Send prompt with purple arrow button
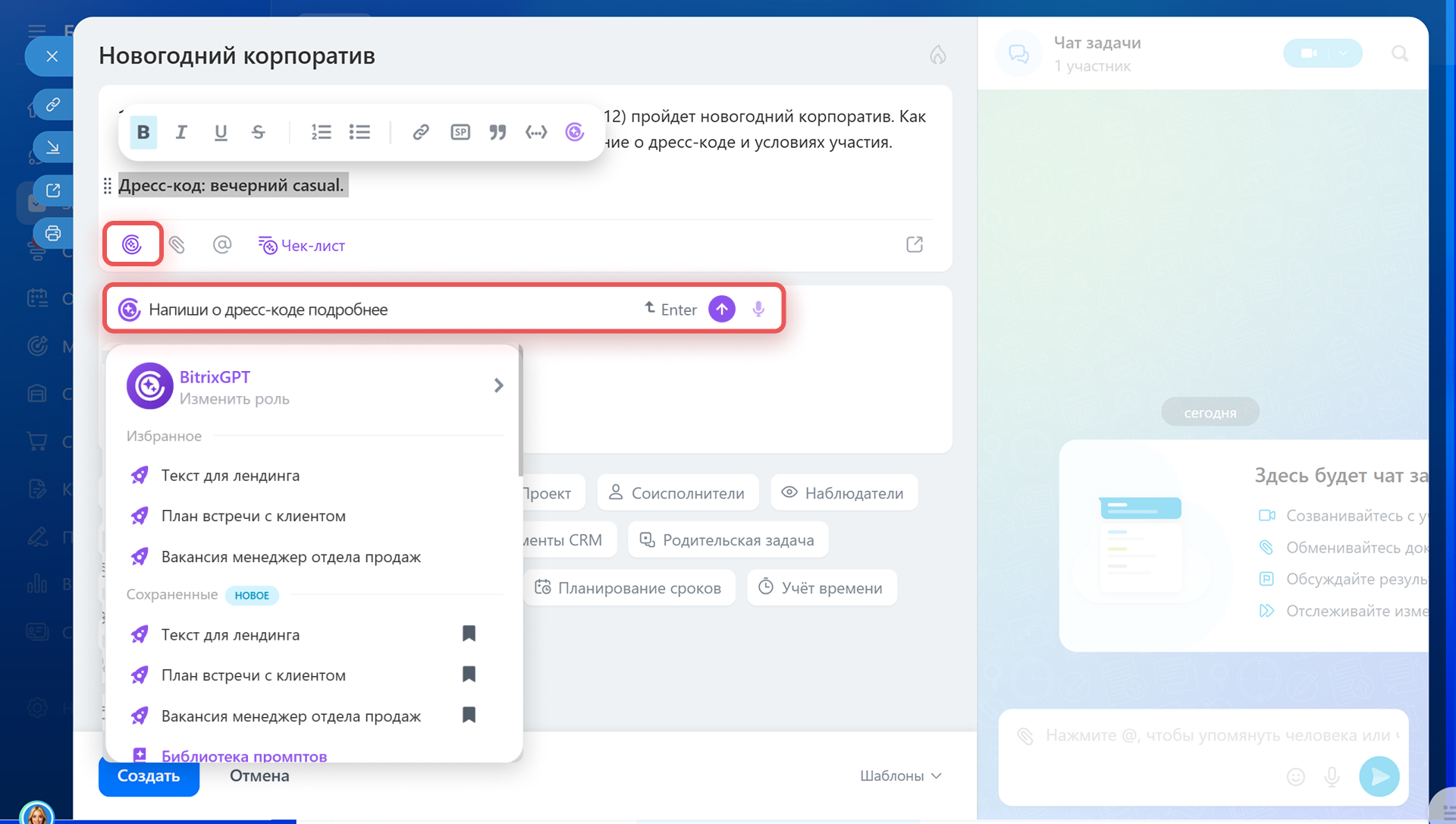The height and width of the screenshot is (824, 1456). pyautogui.click(x=722, y=309)
